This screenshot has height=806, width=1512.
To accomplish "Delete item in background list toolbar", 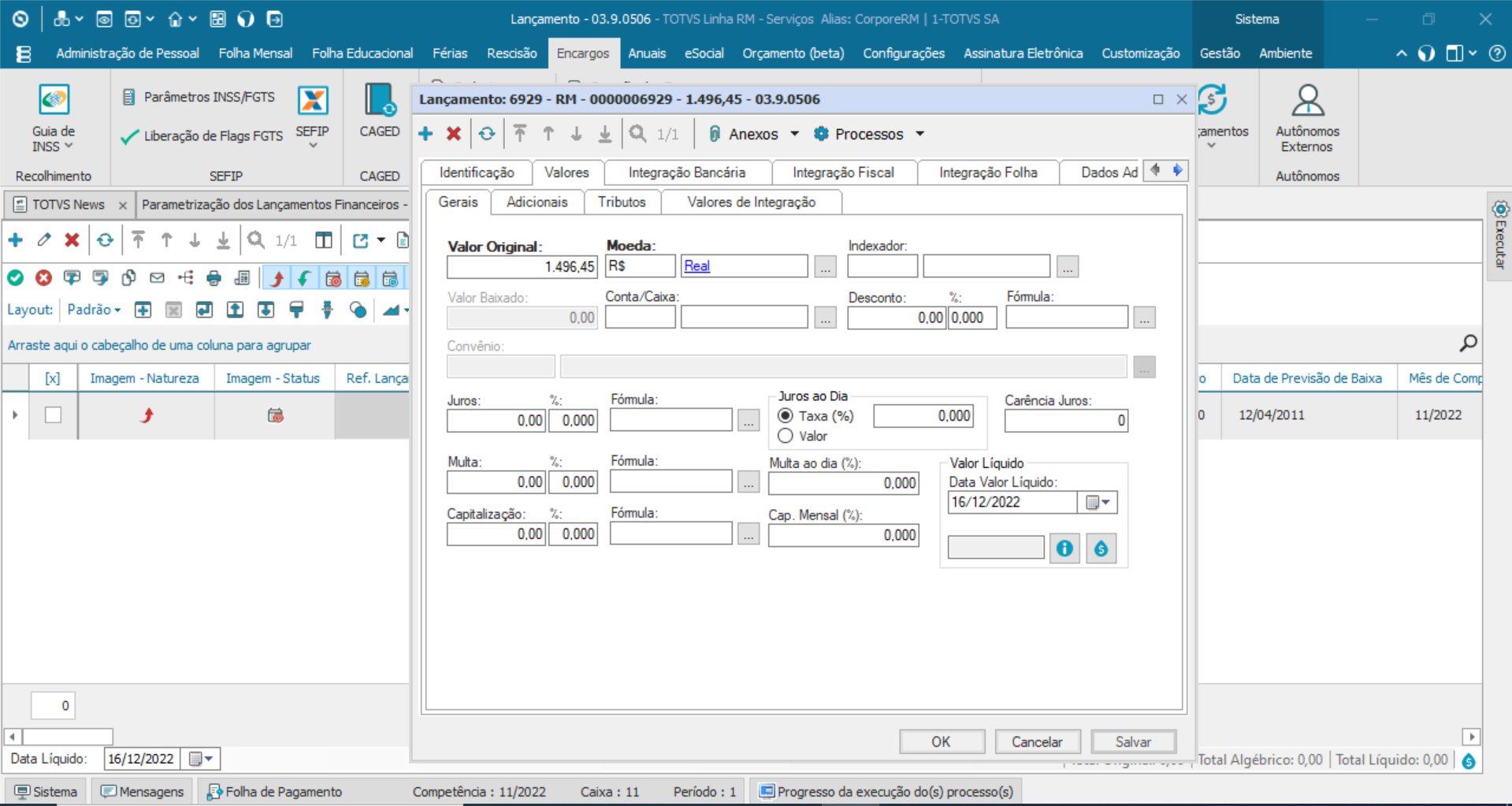I will click(x=72, y=240).
